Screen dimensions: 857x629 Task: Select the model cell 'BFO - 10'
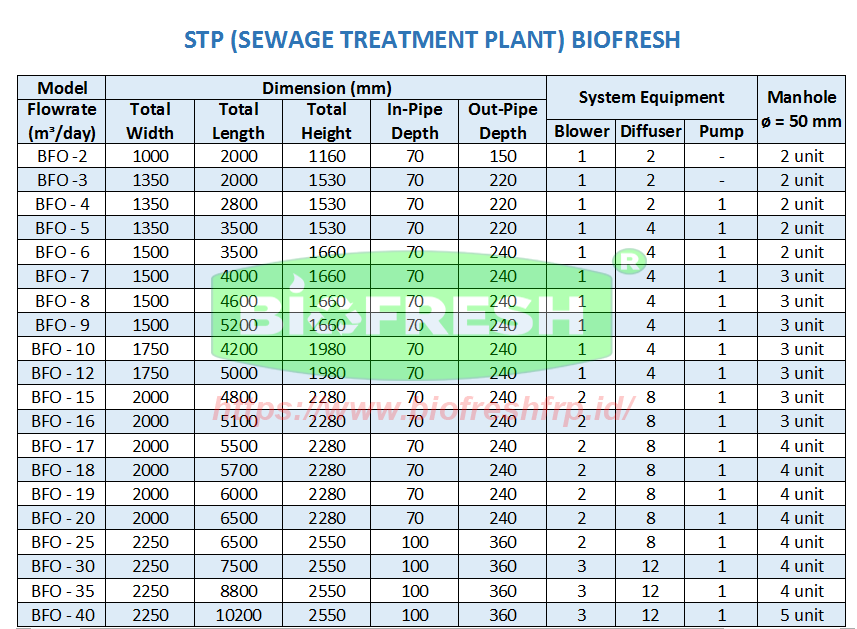pos(62,349)
